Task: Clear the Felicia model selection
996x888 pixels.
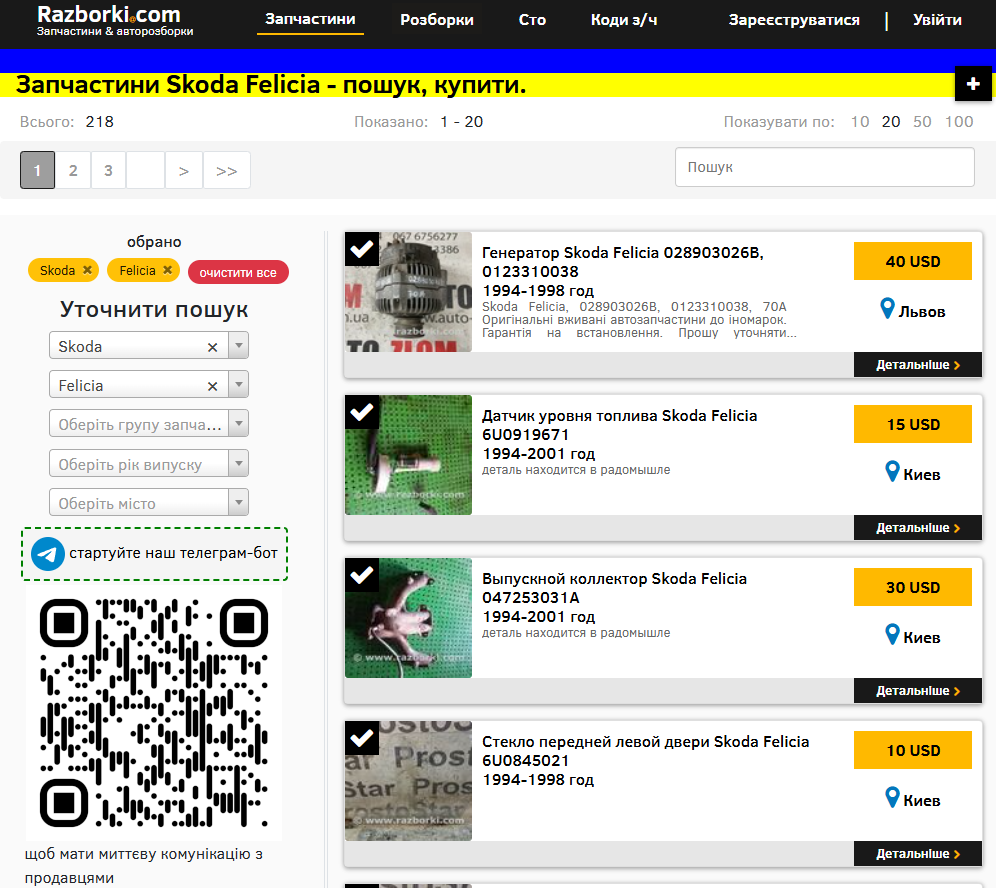Action: point(212,386)
